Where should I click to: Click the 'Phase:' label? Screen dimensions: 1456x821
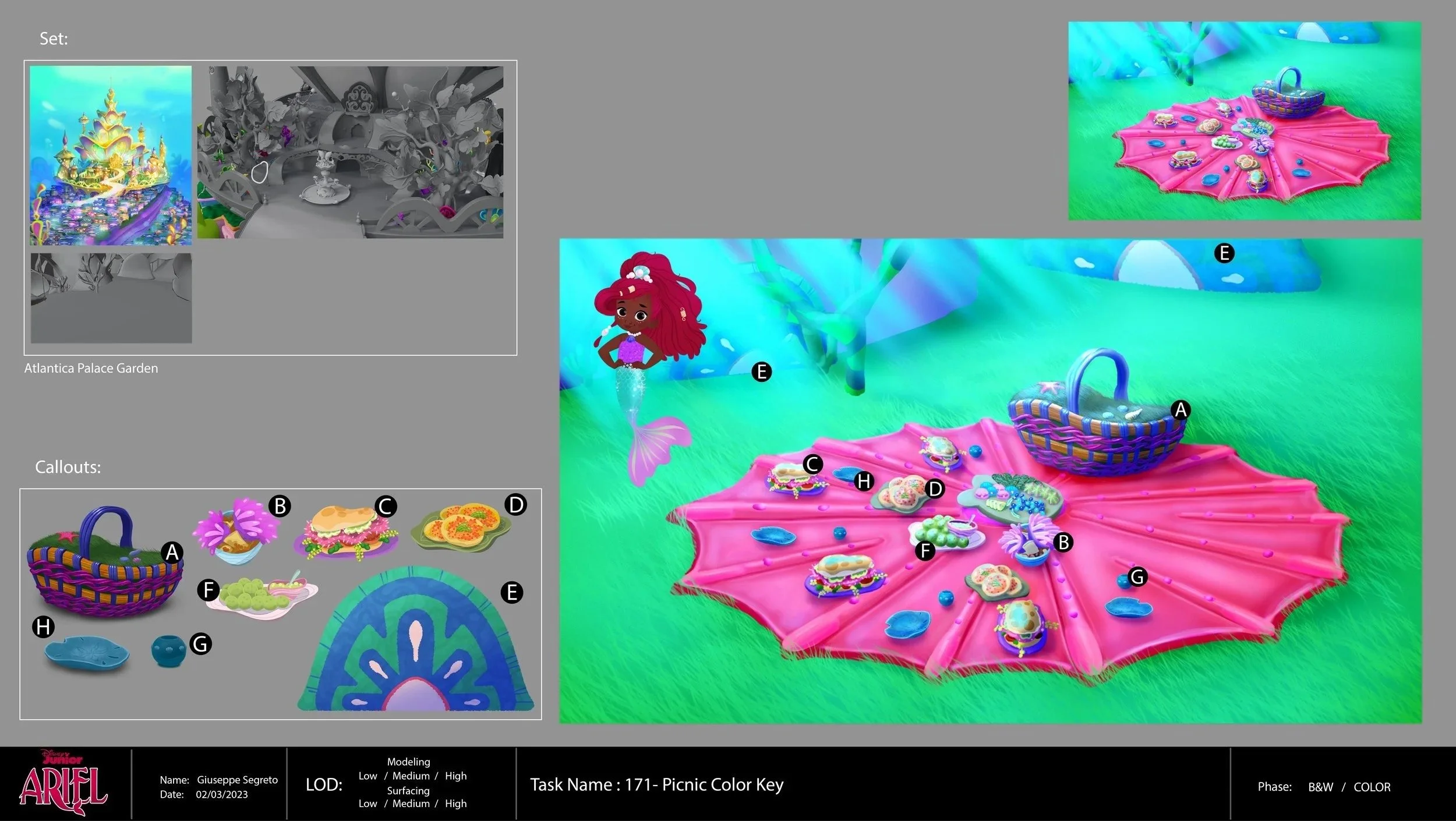click(1274, 787)
